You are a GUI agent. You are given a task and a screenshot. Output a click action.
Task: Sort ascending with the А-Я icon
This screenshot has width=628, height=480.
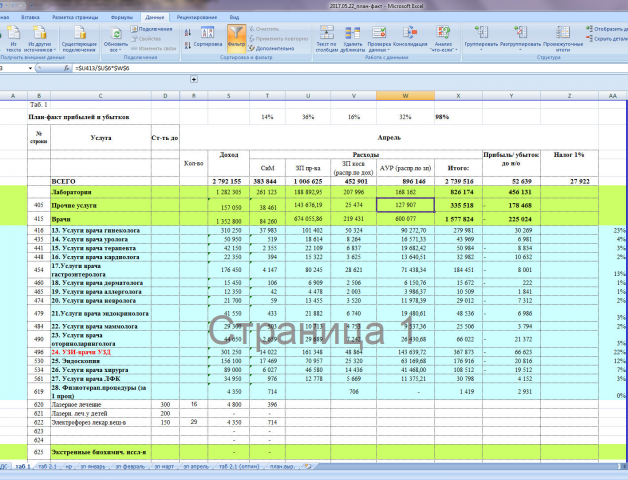click(187, 33)
